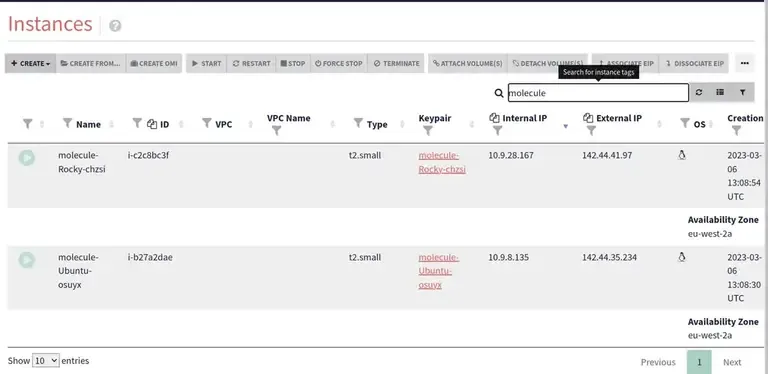768x374 pixels.
Task: Click filter icon in the status column
Action: point(27,124)
